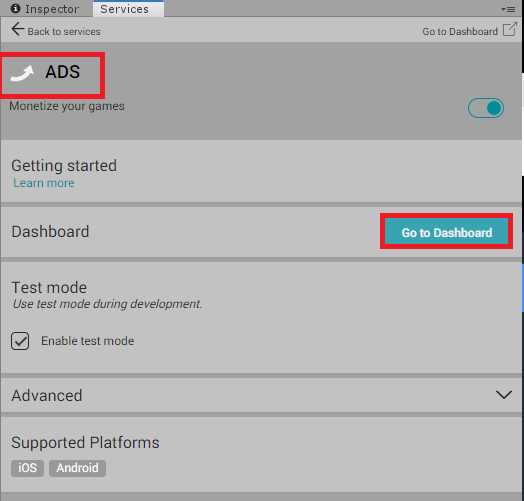The height and width of the screenshot is (501, 524).
Task: Click the teal Go to Dashboard button
Action: 446,232
